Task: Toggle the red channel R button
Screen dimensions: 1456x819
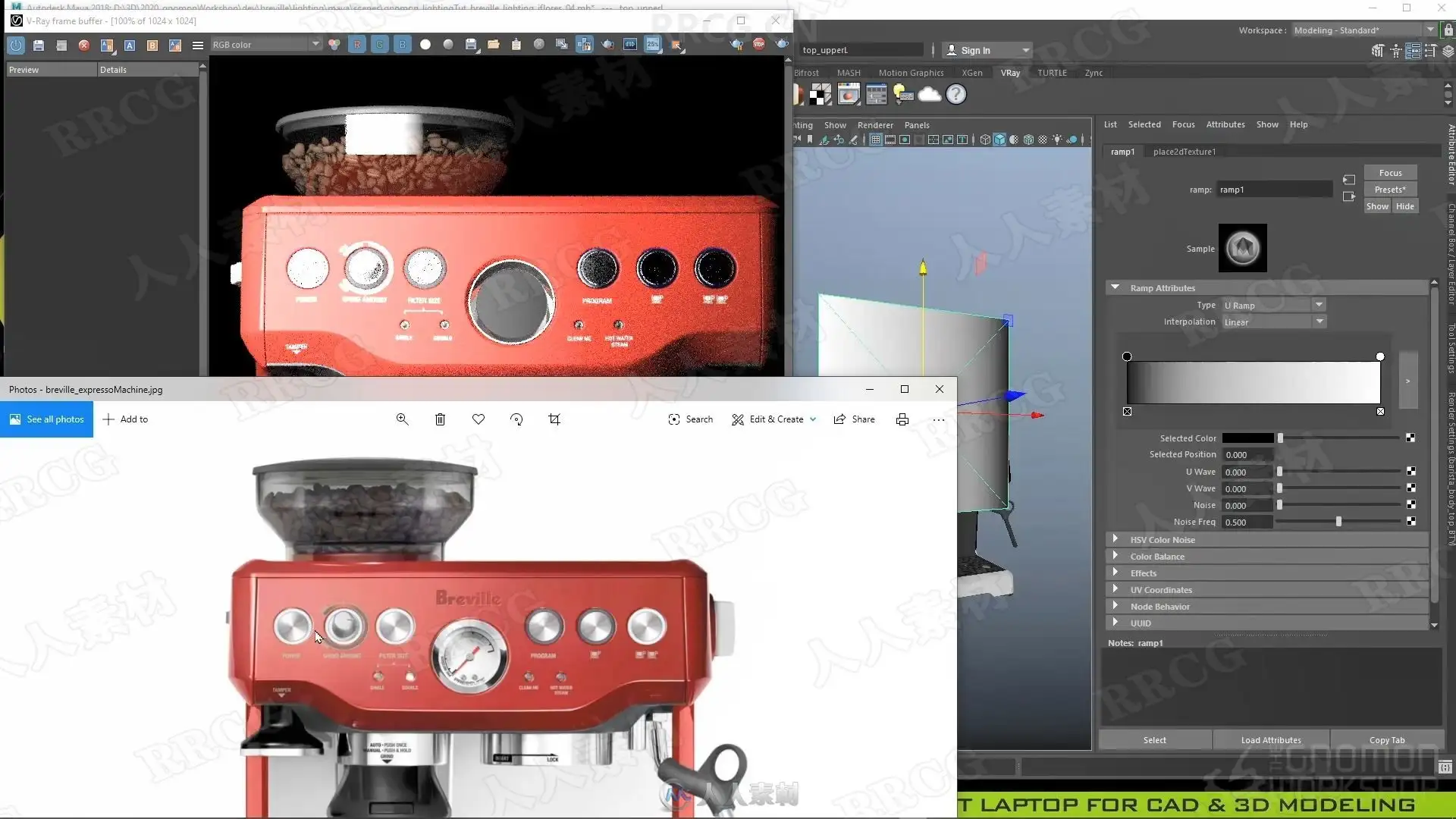Action: coord(357,45)
